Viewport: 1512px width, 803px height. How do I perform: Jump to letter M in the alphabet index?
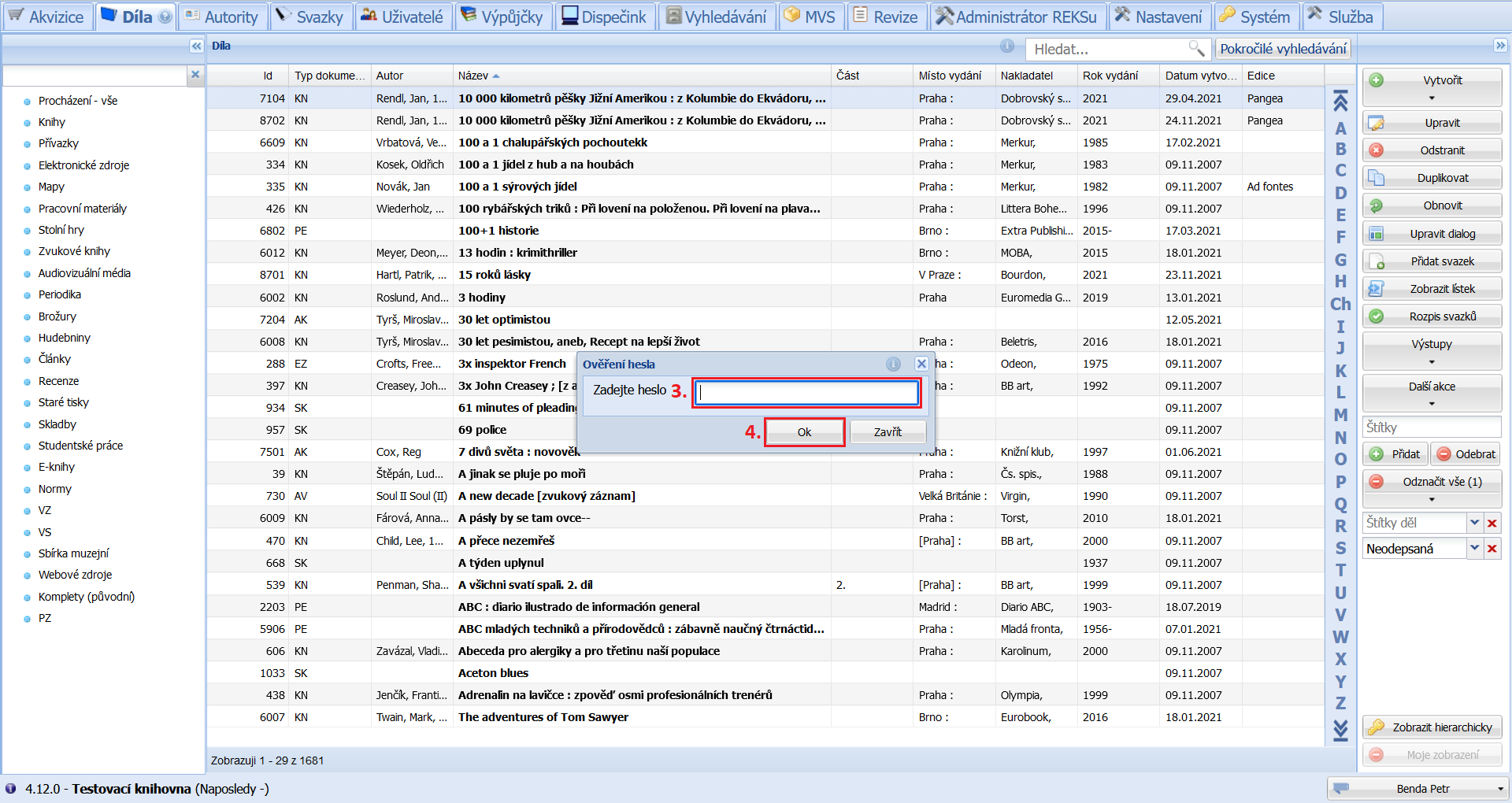tap(1340, 415)
